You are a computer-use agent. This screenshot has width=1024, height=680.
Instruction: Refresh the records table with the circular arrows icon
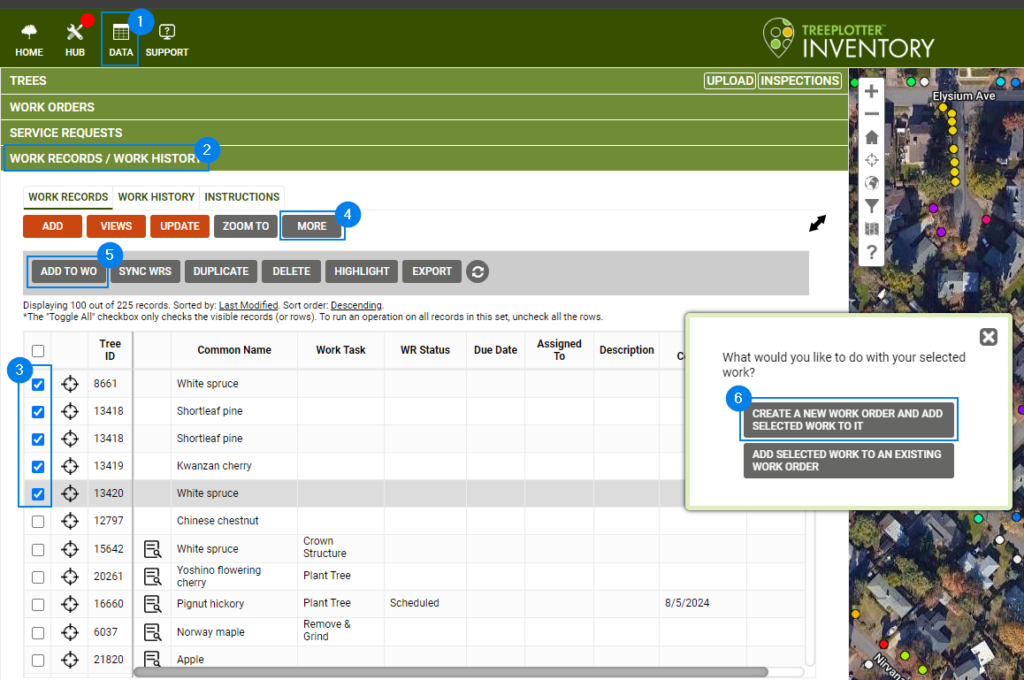pos(477,271)
